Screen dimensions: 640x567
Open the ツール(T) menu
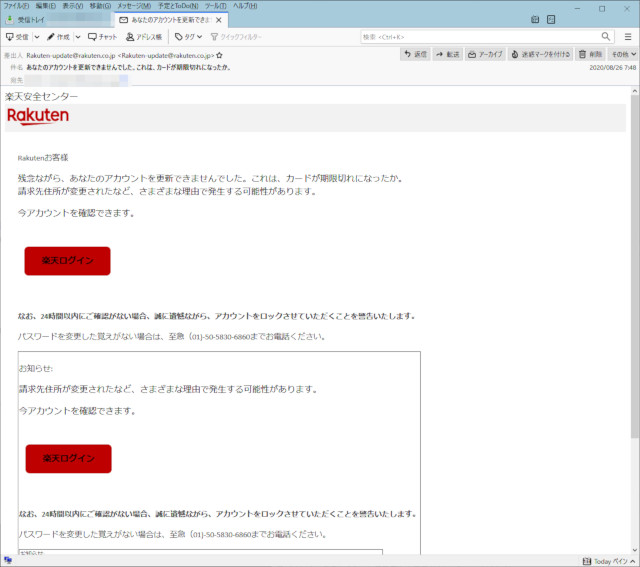215,6
